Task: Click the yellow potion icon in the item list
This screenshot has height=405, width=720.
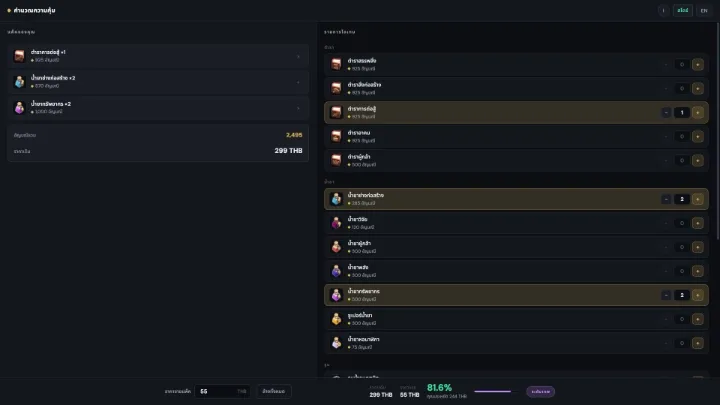Action: [x=337, y=319]
